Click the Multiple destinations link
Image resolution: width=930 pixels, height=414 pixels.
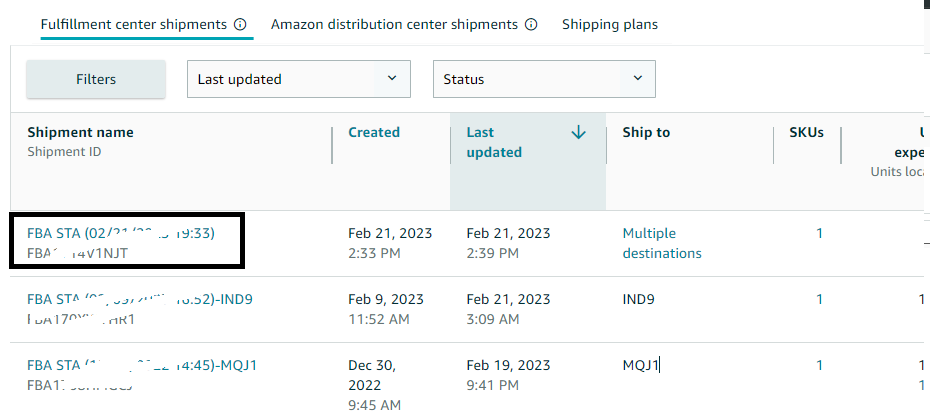pyautogui.click(x=662, y=243)
